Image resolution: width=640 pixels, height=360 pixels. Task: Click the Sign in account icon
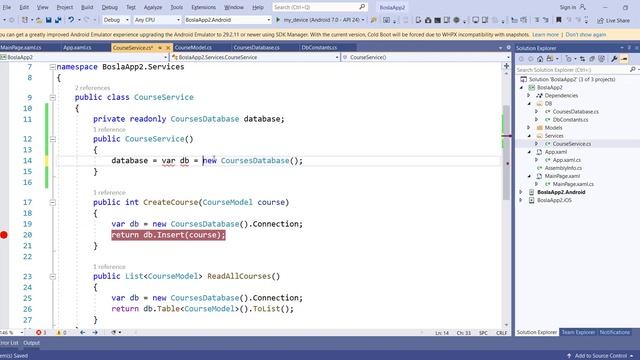coord(582,7)
